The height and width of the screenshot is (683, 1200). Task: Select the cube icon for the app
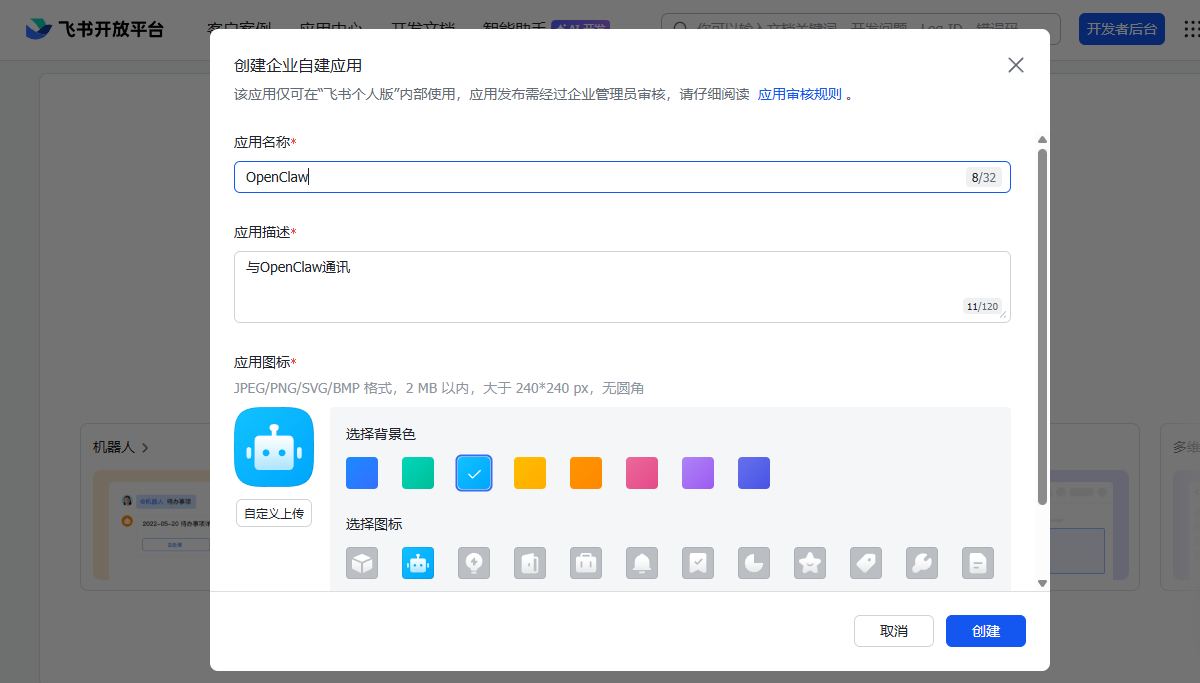pyautogui.click(x=362, y=563)
